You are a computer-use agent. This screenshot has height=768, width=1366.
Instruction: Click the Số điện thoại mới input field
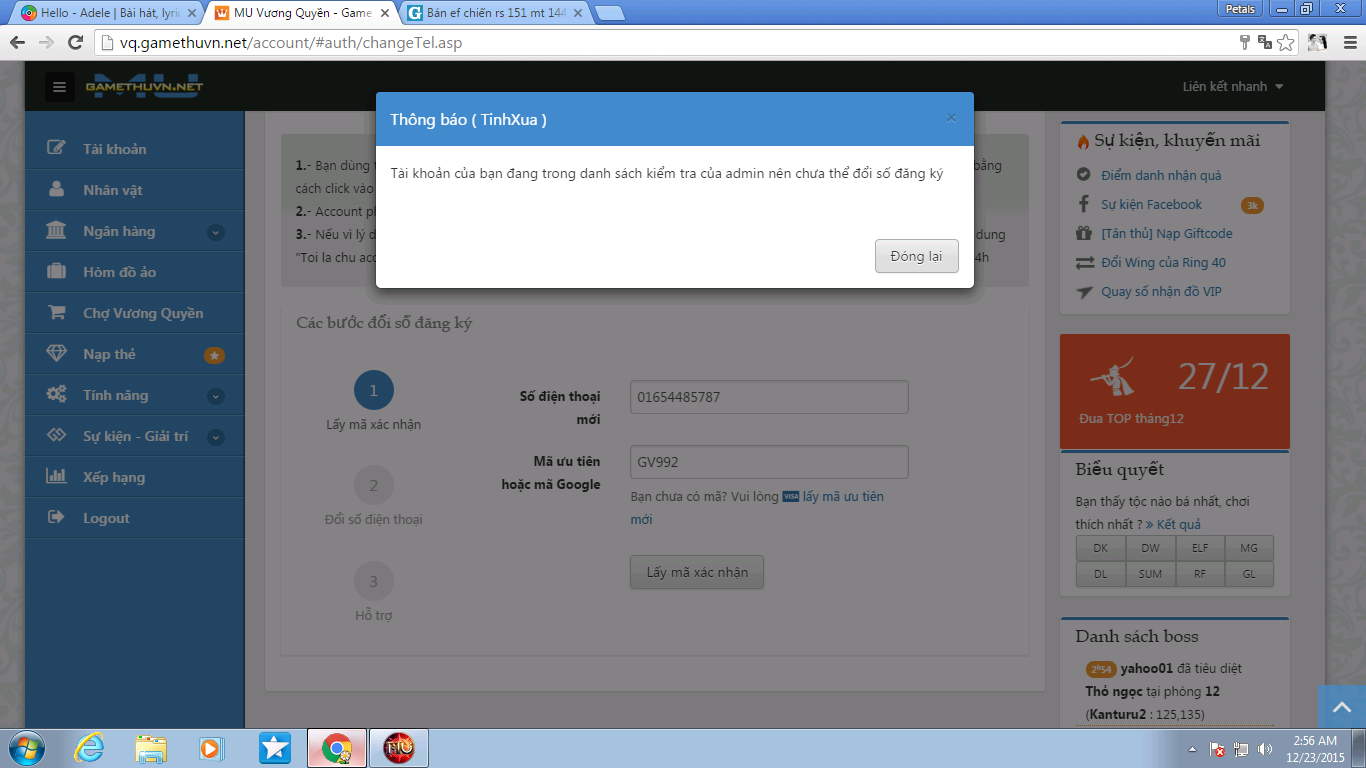click(768, 397)
